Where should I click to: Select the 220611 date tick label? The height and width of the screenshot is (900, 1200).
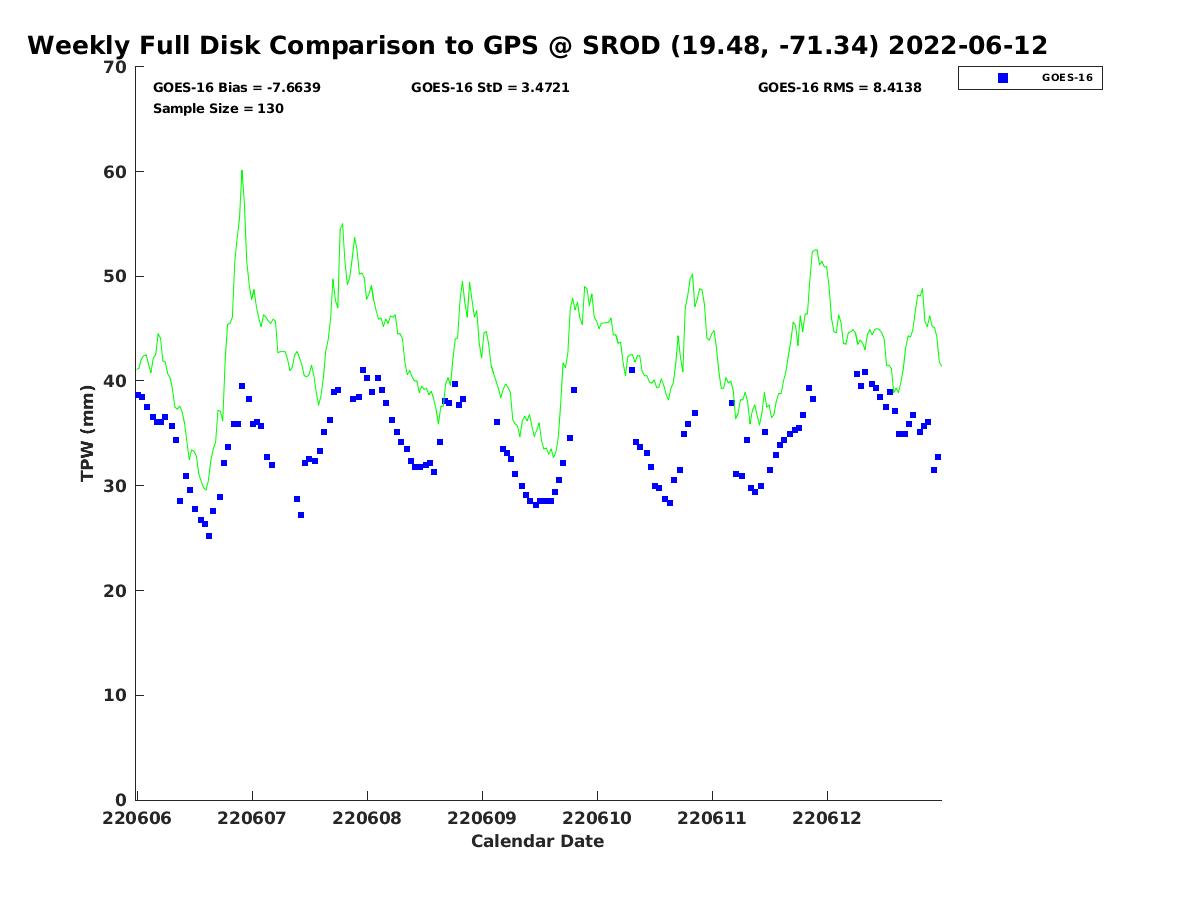712,818
